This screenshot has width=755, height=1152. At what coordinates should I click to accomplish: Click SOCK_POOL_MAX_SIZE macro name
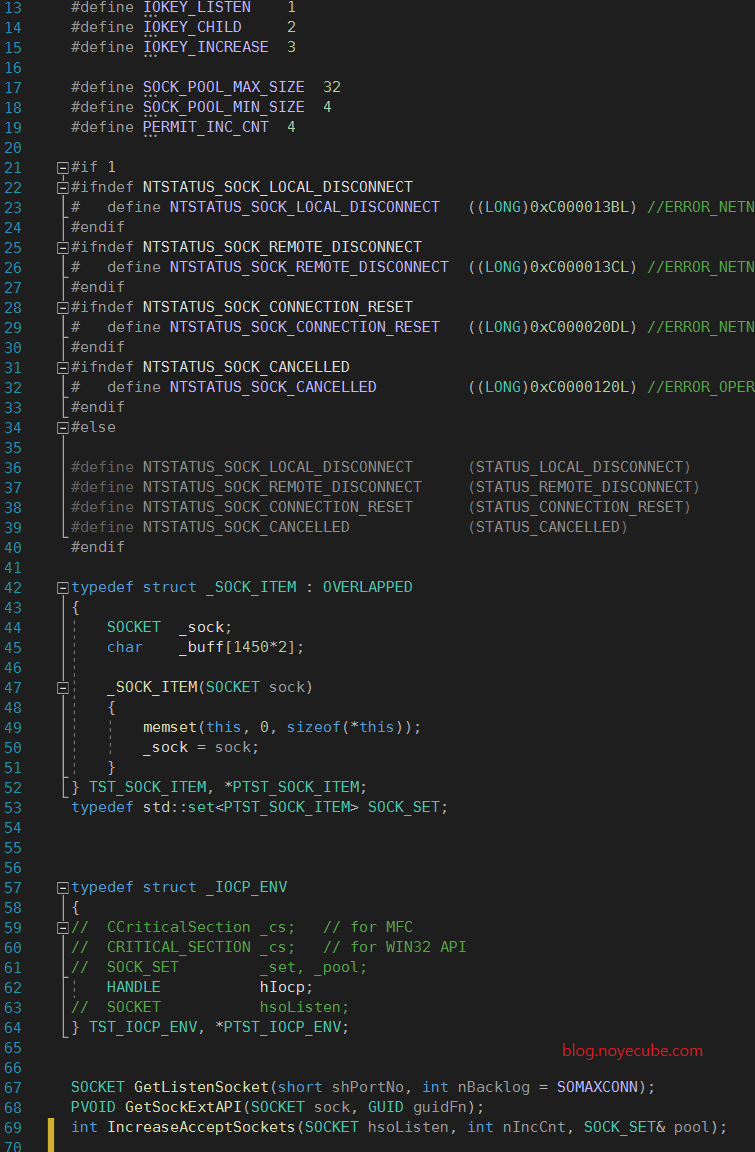(x=224, y=87)
